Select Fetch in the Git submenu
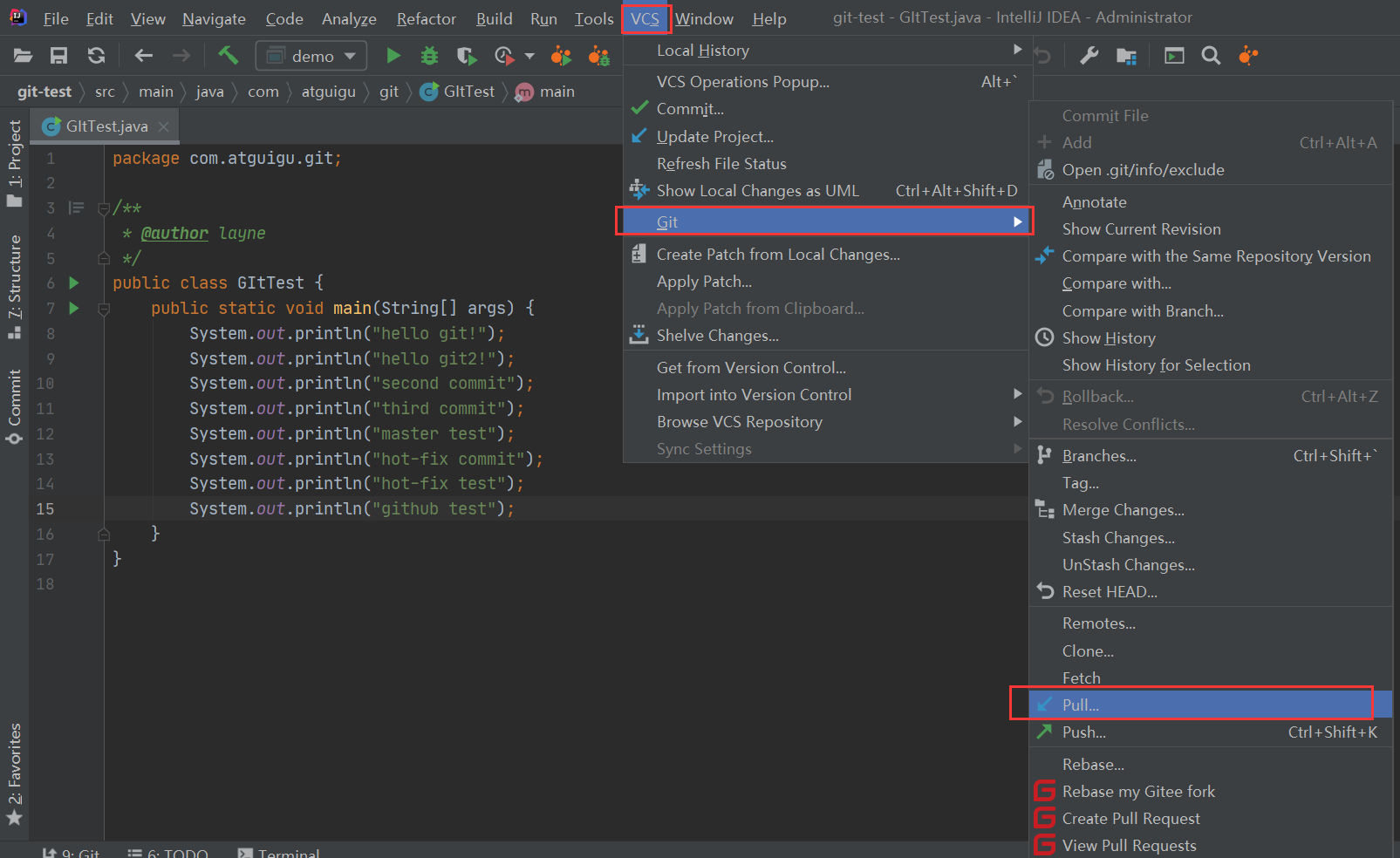The height and width of the screenshot is (858, 1400). tap(1211, 678)
